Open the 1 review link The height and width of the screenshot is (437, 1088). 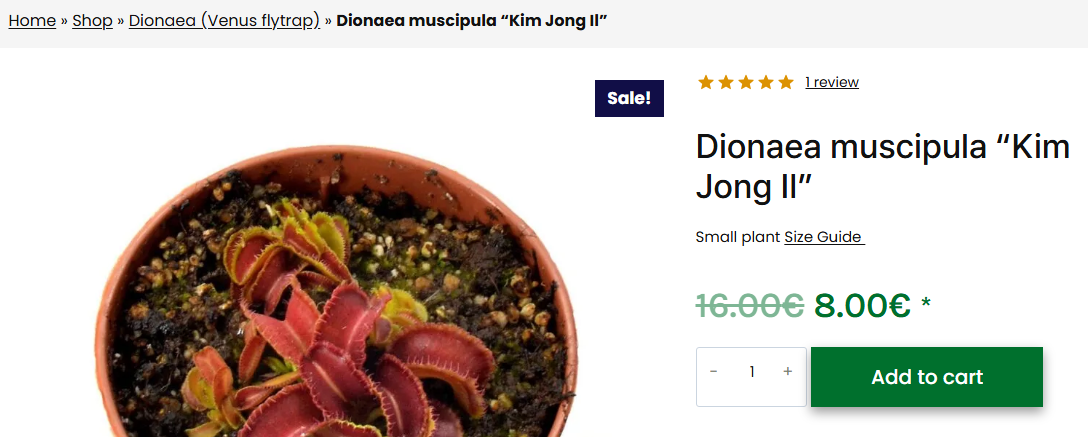(832, 82)
